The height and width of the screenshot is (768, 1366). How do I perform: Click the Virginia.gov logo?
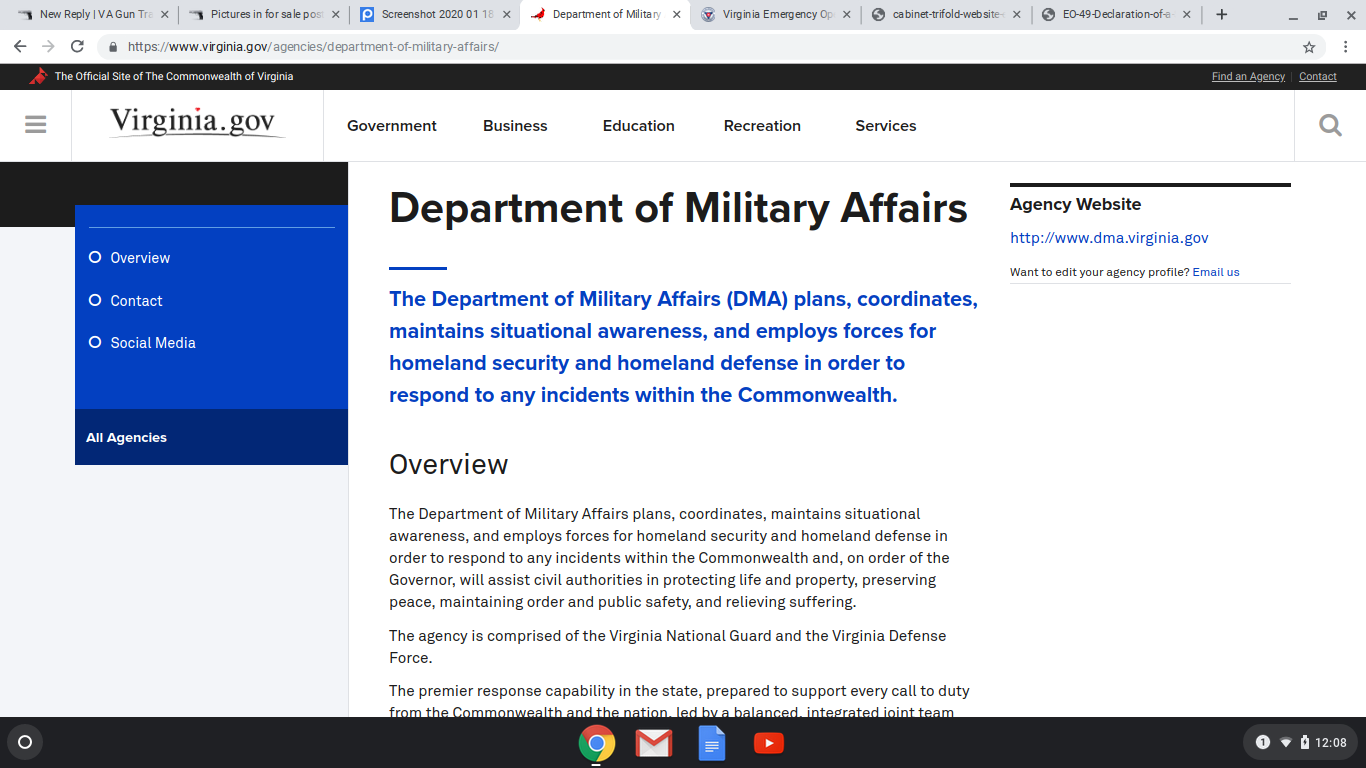tap(197, 123)
